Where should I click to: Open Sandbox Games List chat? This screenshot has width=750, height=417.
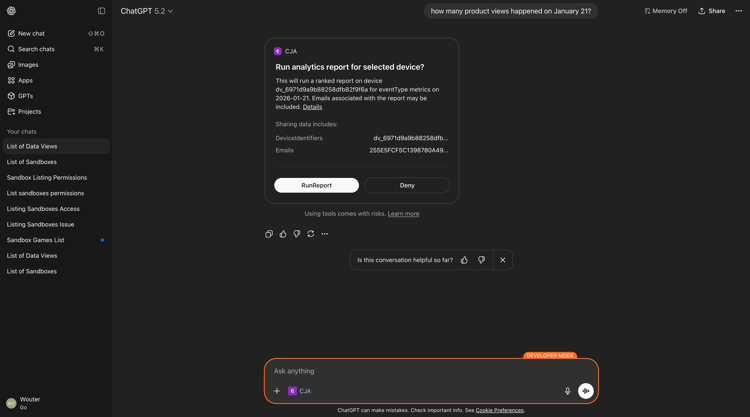56,240
